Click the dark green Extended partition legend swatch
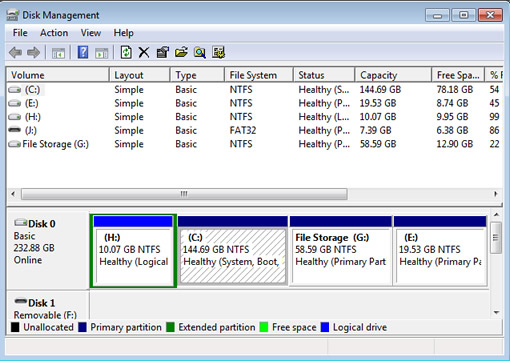The height and width of the screenshot is (361, 510). (170, 327)
